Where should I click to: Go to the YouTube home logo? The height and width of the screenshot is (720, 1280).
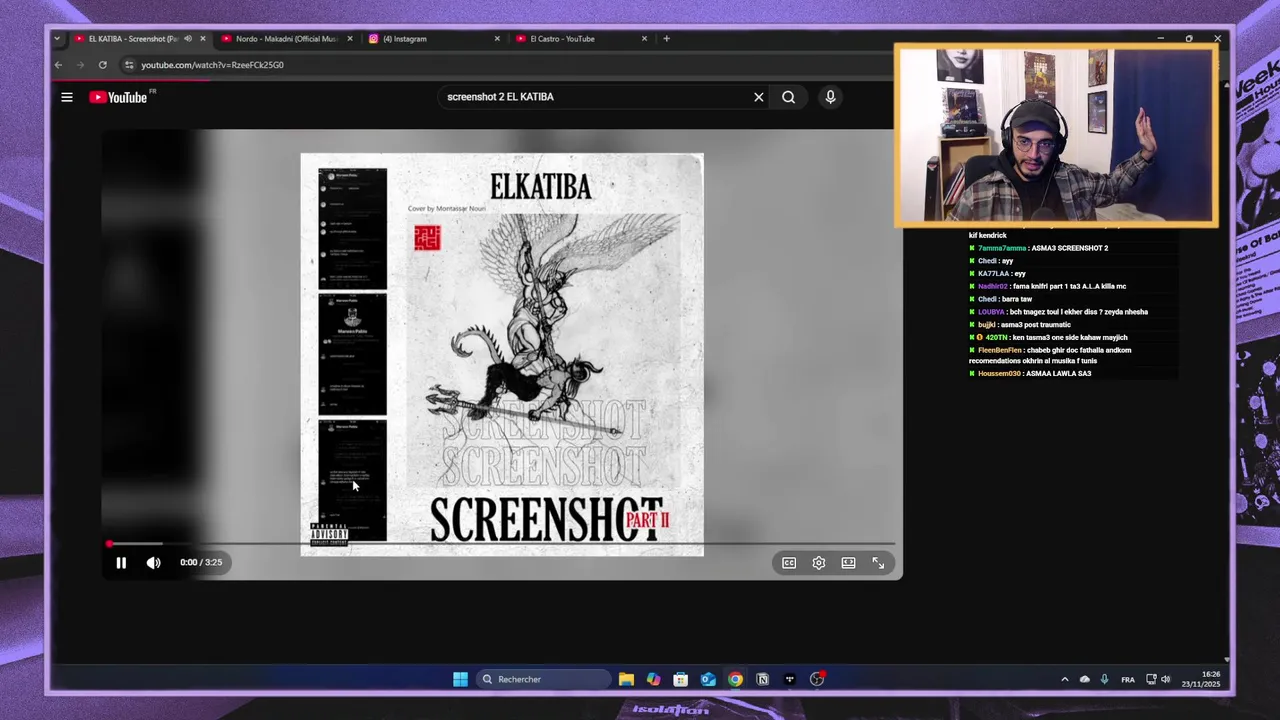(118, 97)
